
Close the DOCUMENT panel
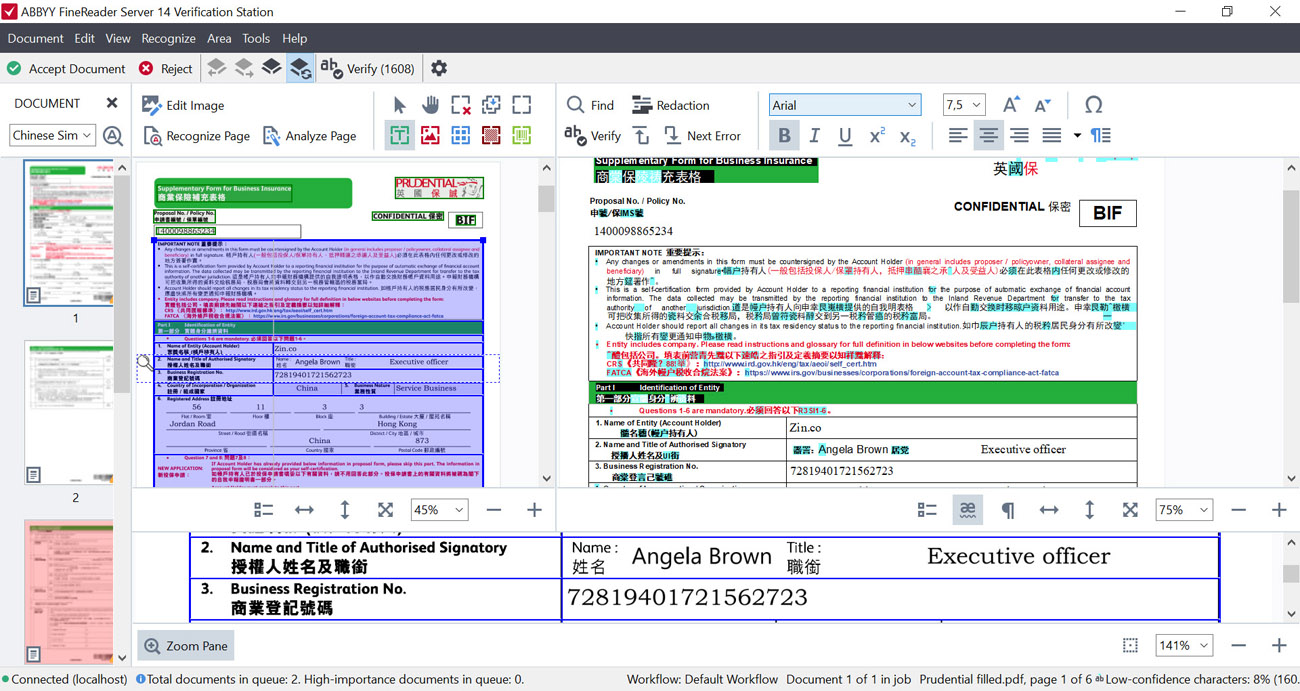point(112,103)
